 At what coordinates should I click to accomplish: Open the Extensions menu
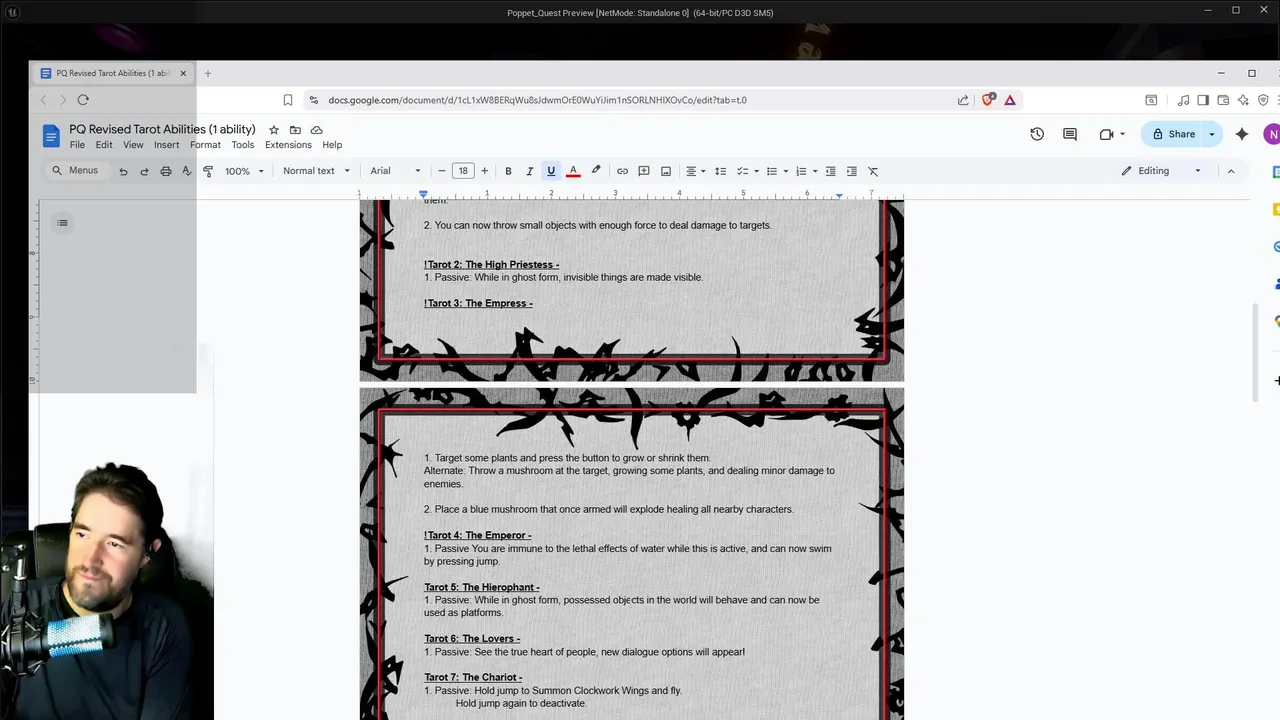point(288,145)
